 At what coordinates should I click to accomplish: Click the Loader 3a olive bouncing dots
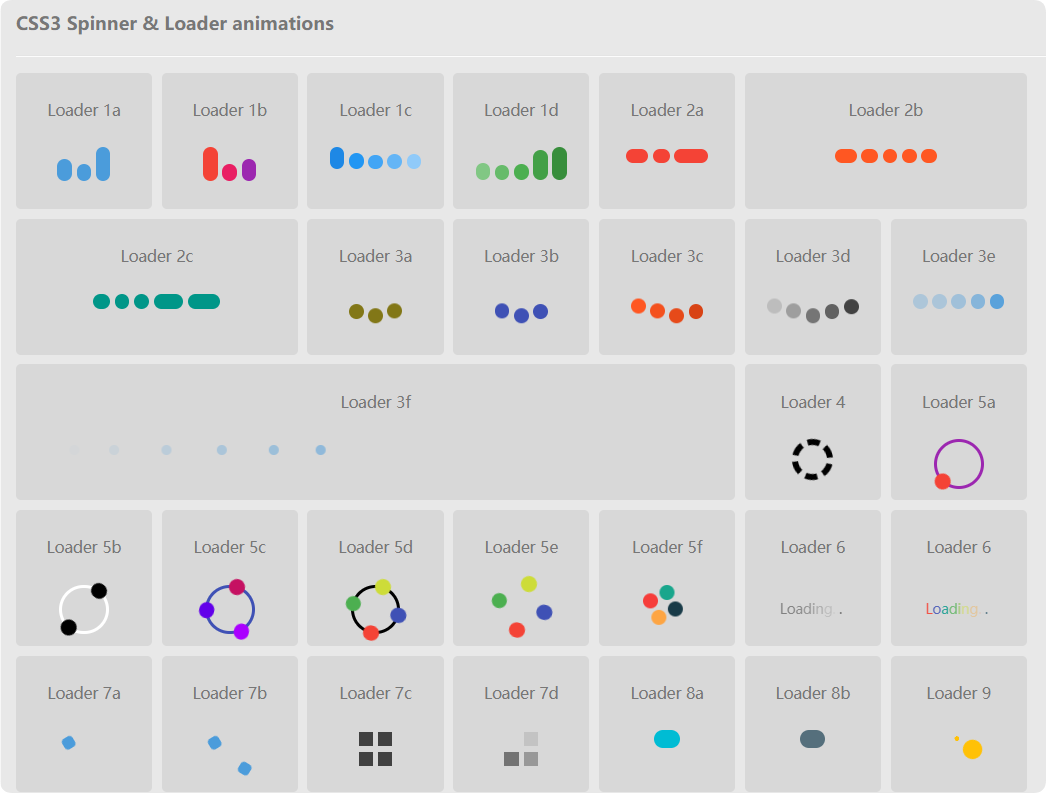(x=376, y=312)
